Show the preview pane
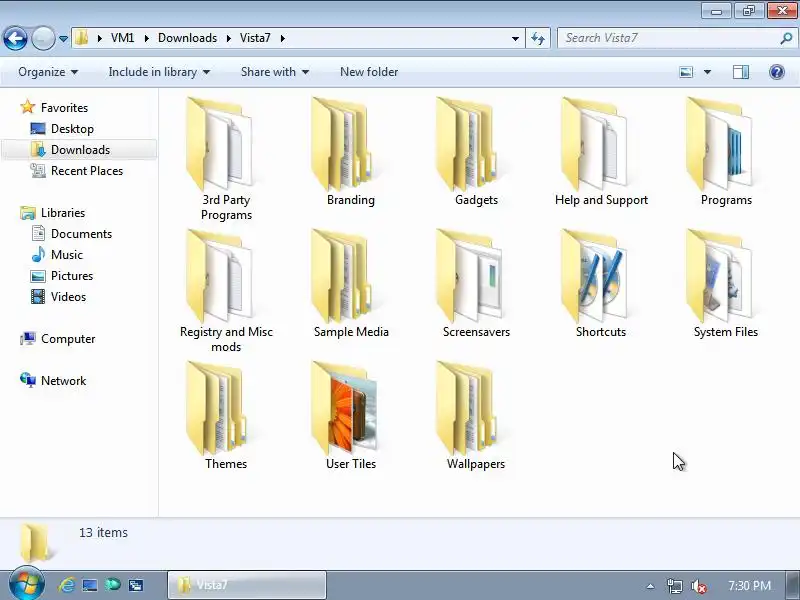 tap(741, 72)
